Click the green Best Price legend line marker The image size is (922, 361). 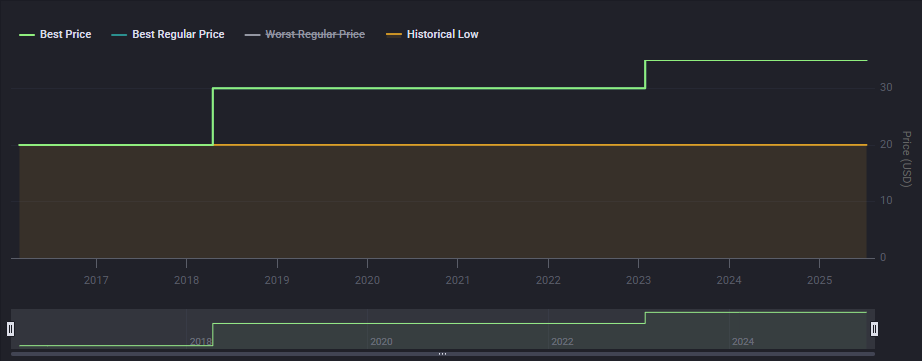(x=27, y=35)
